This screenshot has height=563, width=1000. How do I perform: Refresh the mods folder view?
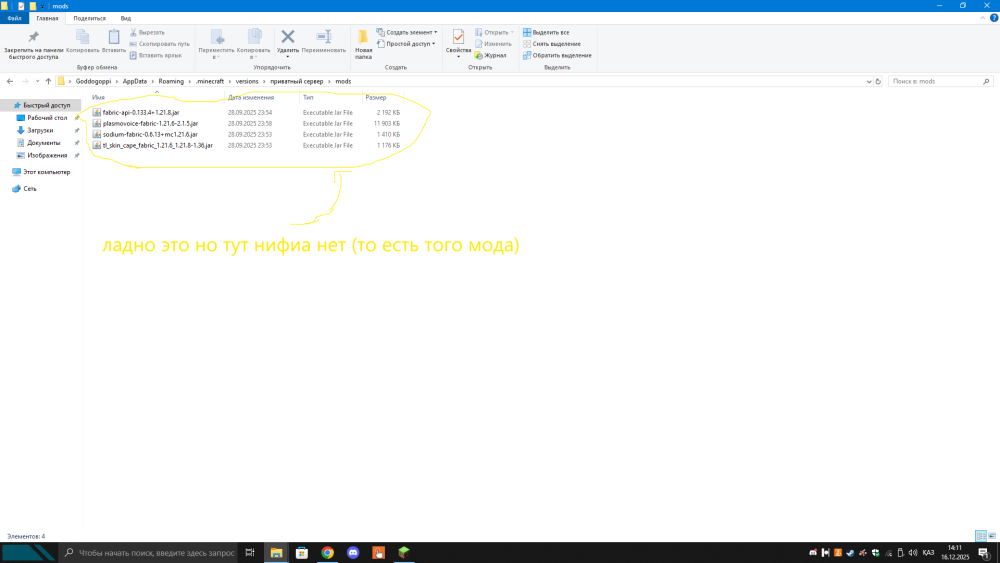(878, 82)
